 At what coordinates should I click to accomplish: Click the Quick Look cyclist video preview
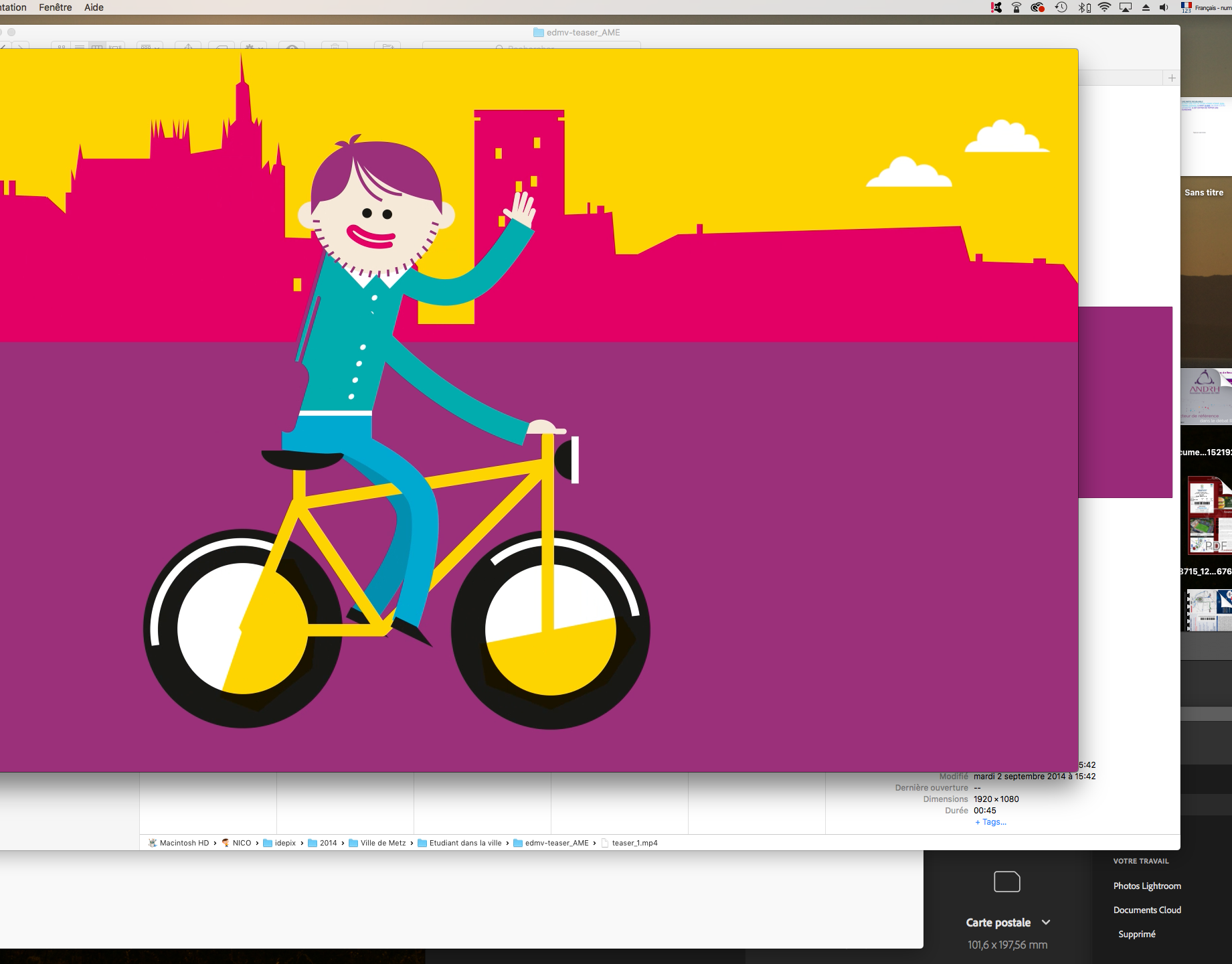coord(539,410)
